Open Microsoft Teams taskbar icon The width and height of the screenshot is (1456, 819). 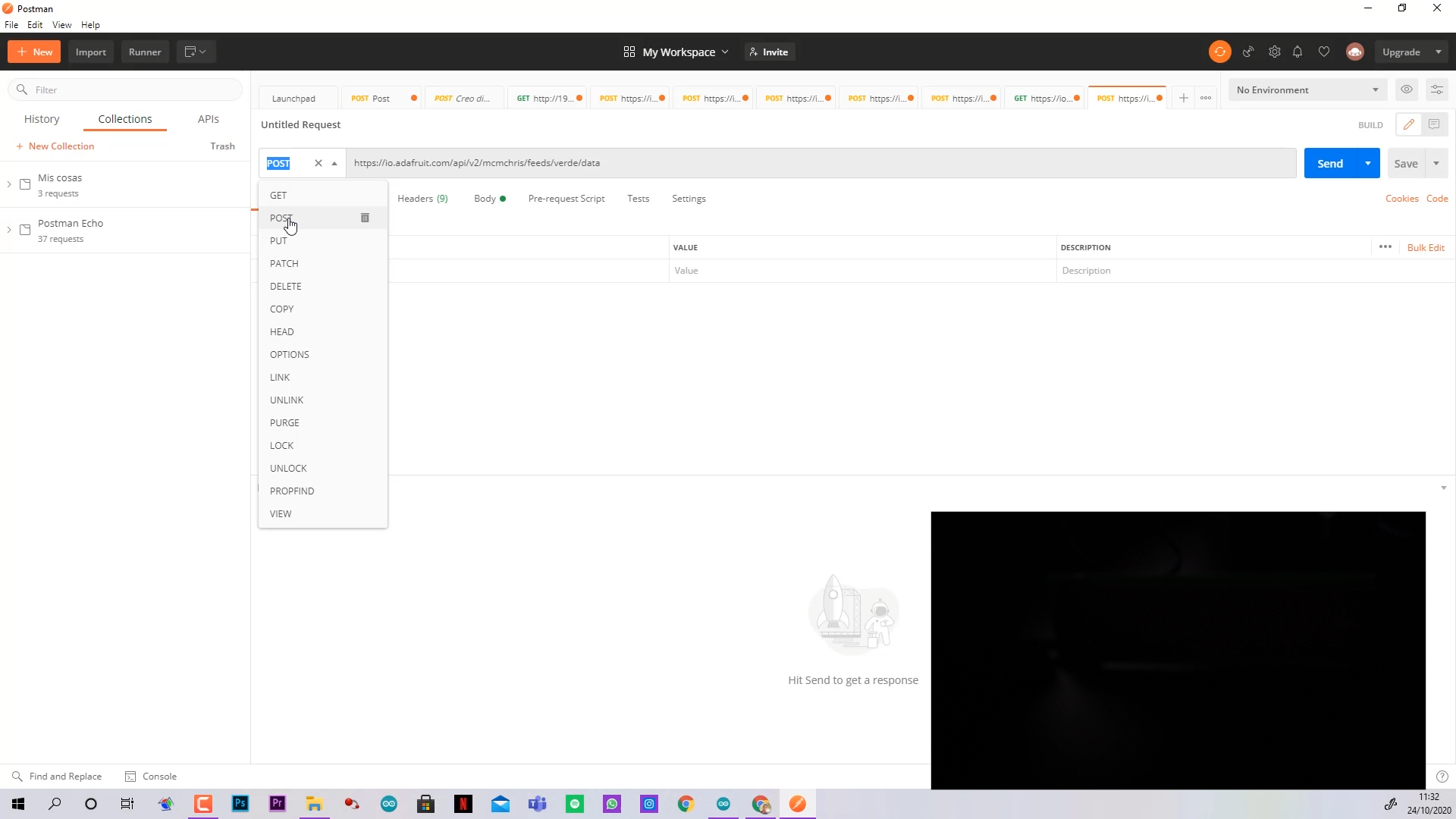(x=538, y=804)
